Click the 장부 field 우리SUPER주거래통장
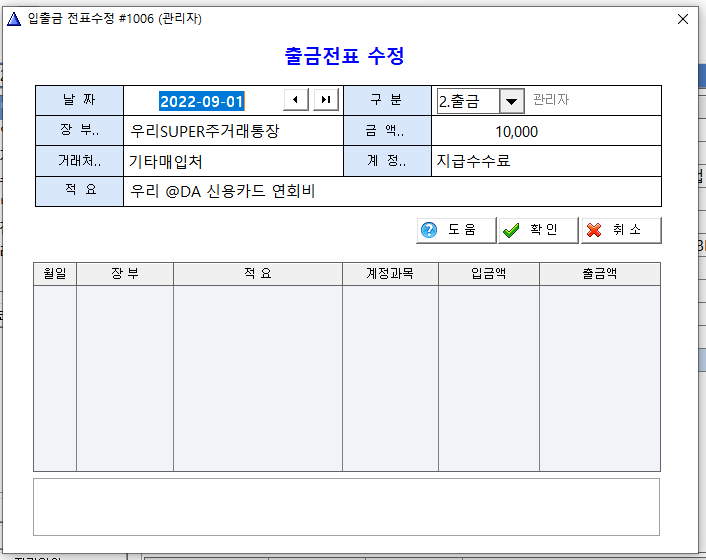The image size is (706, 560). point(233,131)
